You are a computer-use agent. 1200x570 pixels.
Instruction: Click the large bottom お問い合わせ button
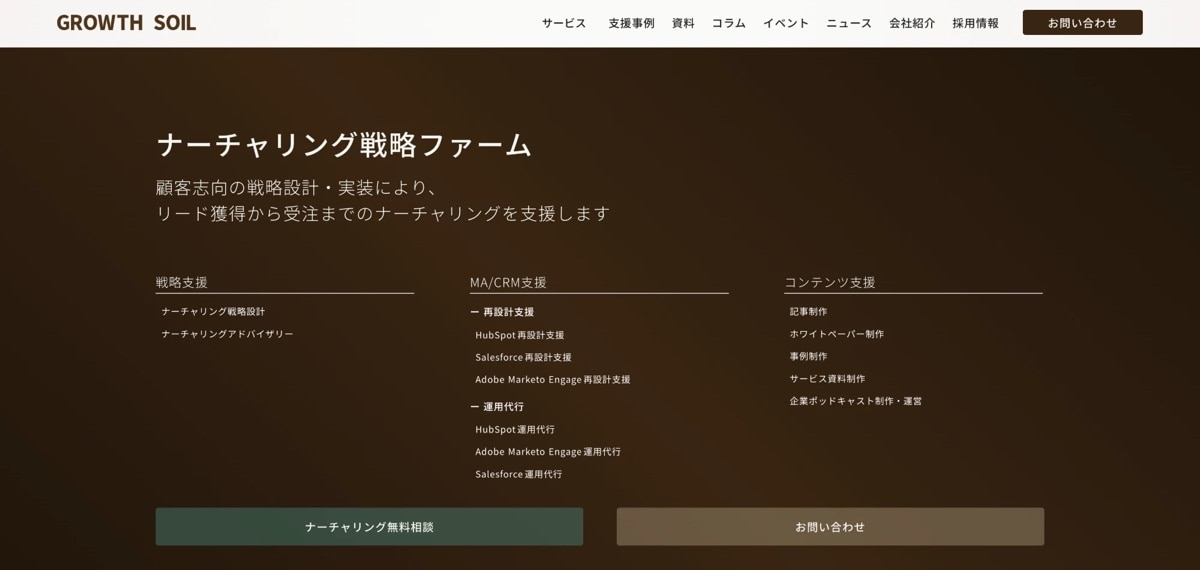click(830, 527)
